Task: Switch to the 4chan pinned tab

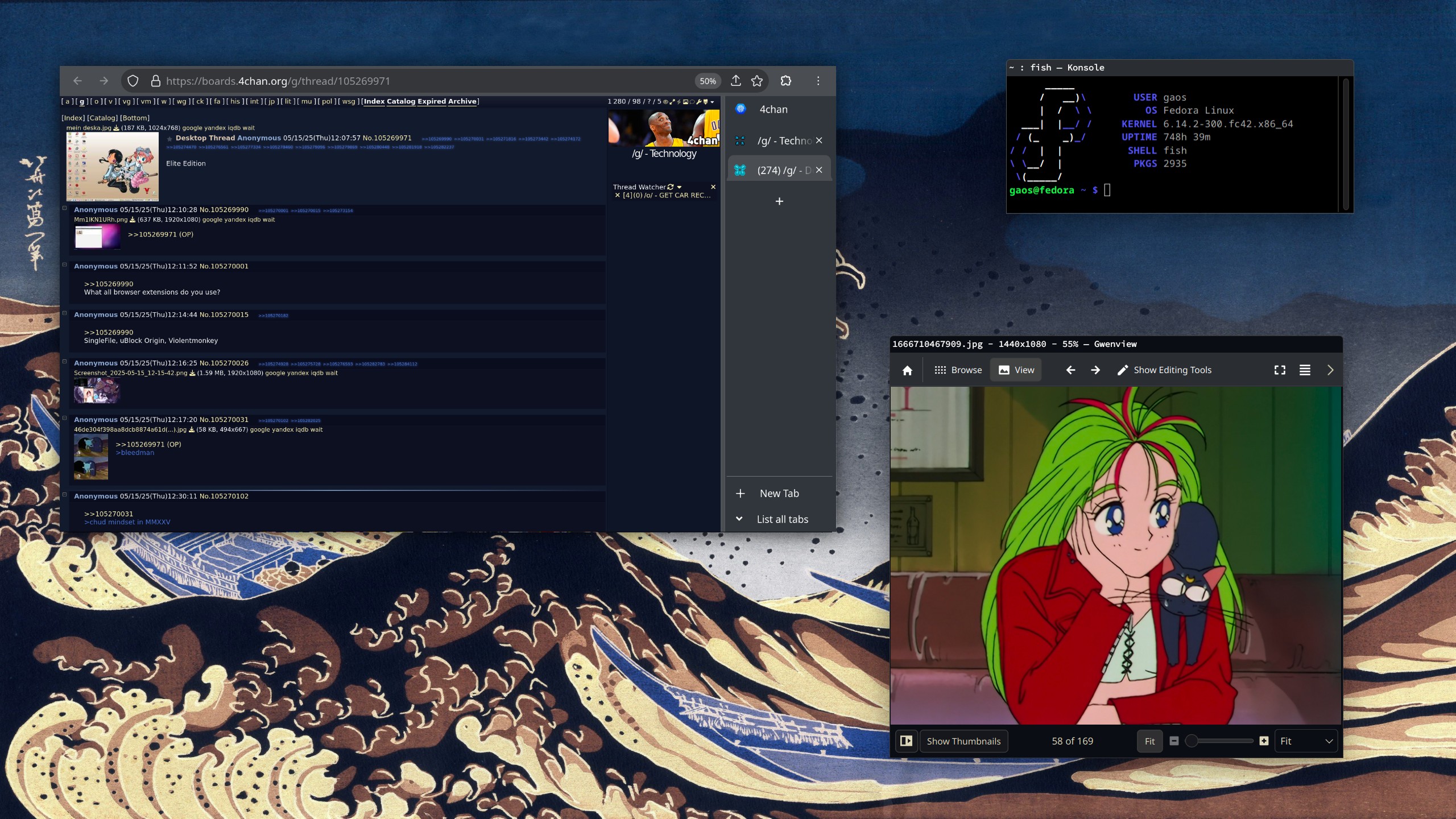Action: click(x=779, y=109)
